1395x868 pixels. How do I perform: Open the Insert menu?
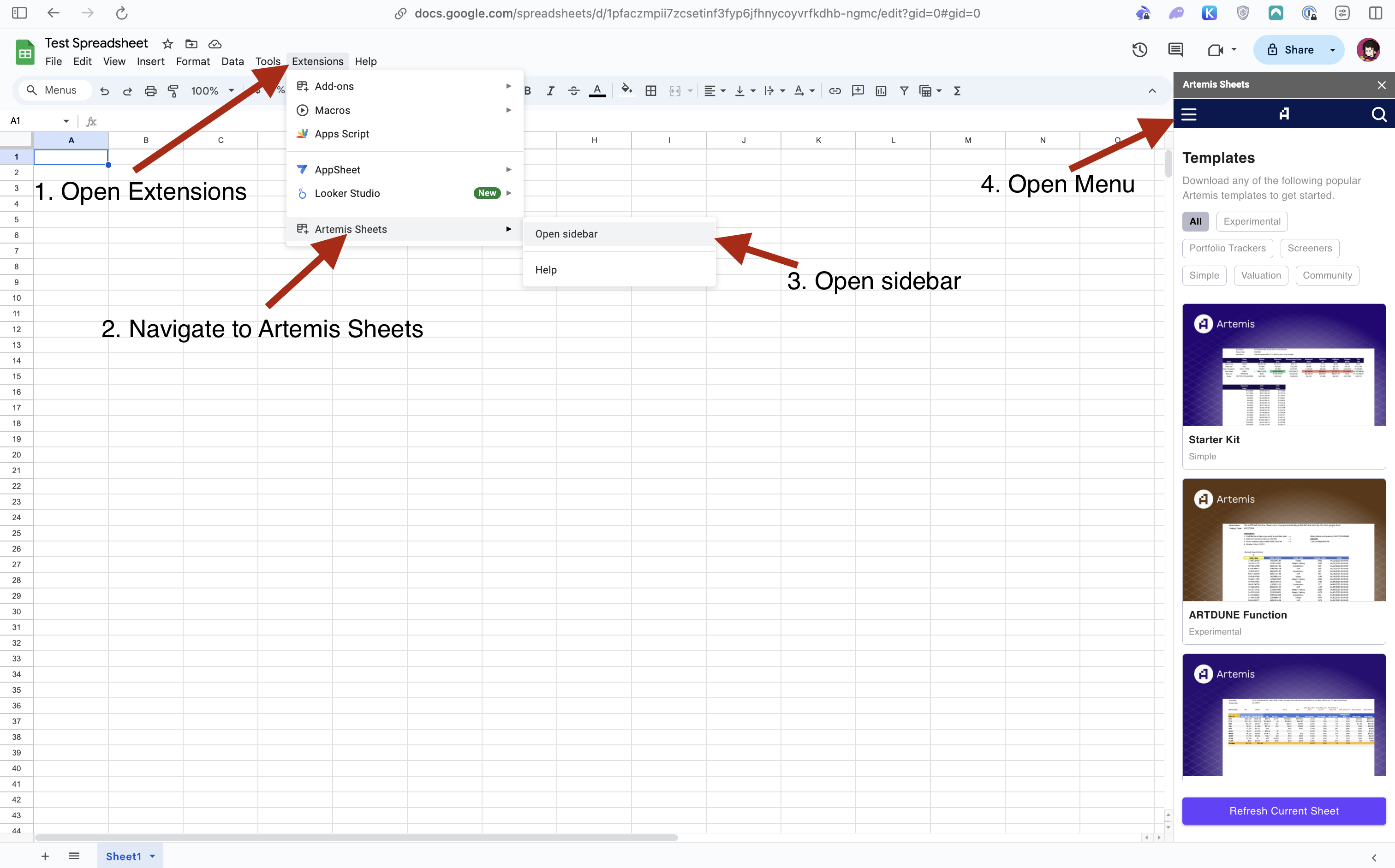pos(150,61)
